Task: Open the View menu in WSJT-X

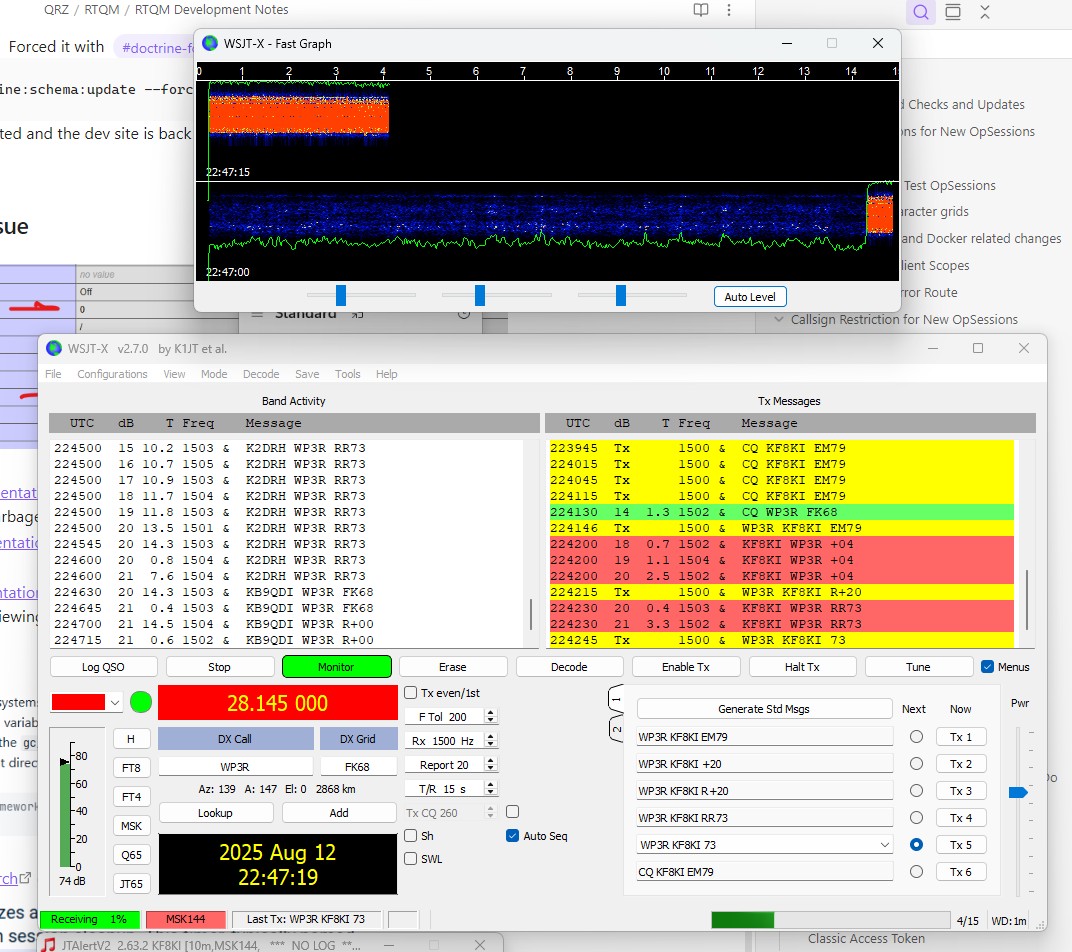Action: point(174,374)
